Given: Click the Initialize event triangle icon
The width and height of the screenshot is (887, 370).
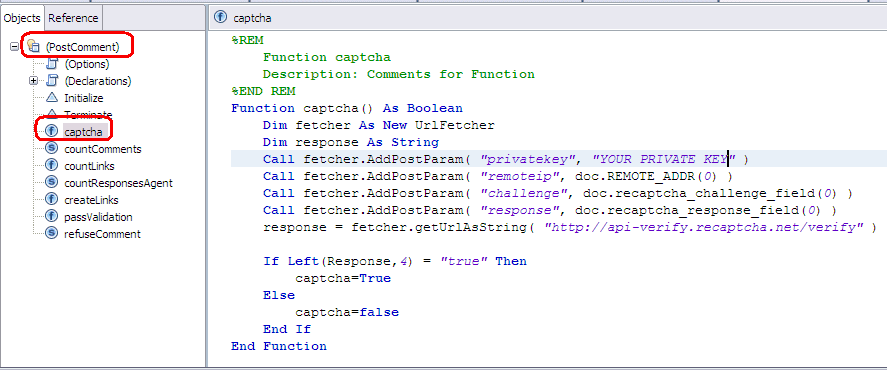Looking at the screenshot, I should (52, 97).
